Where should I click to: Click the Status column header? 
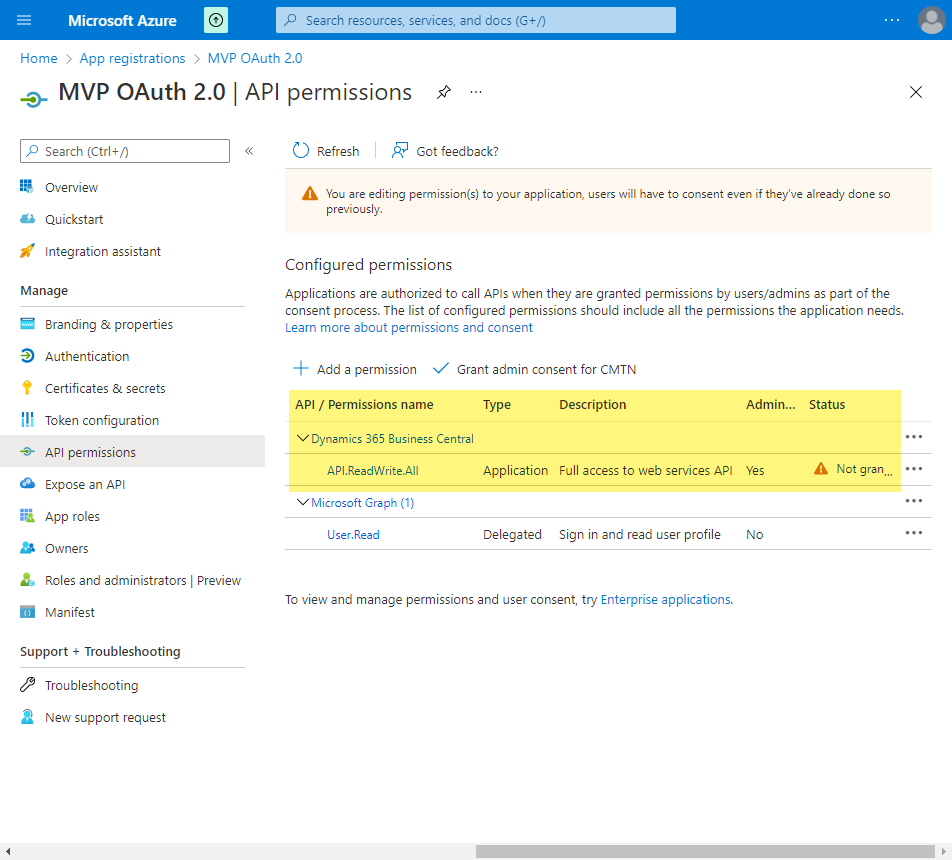click(x=827, y=404)
